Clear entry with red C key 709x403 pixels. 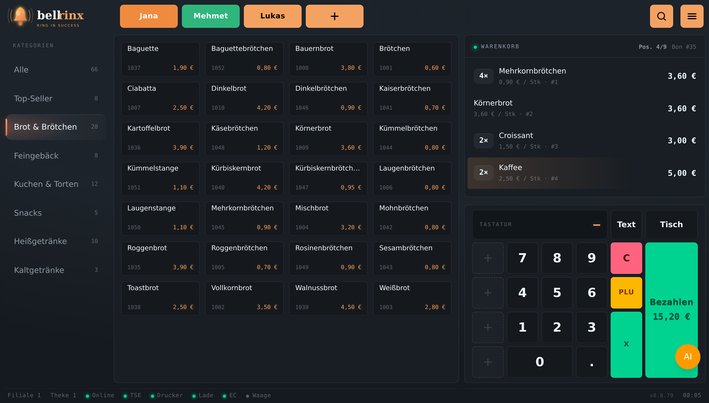(626, 258)
